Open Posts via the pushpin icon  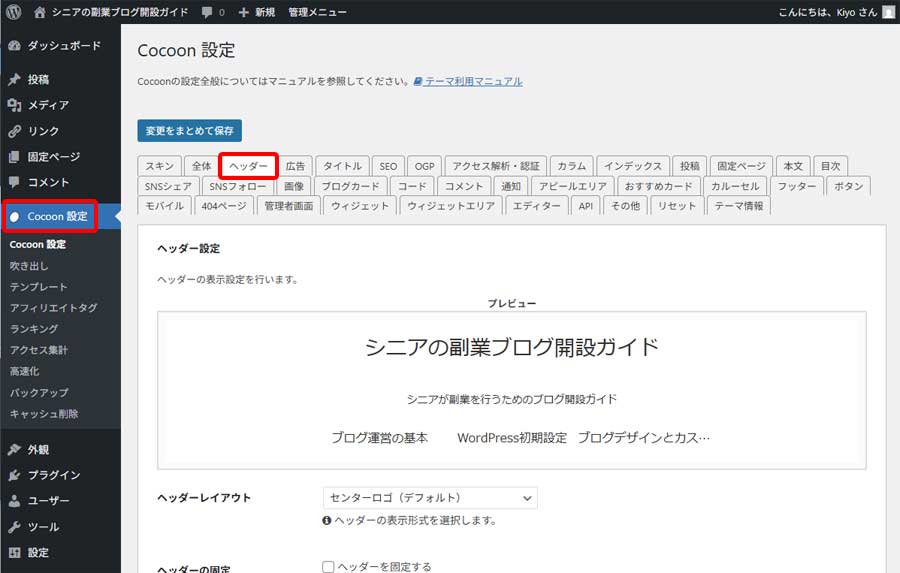pos(14,79)
